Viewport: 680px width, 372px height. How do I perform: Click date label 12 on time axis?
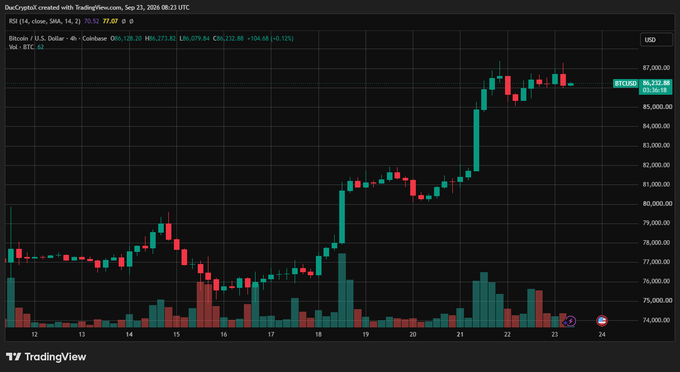(34, 335)
